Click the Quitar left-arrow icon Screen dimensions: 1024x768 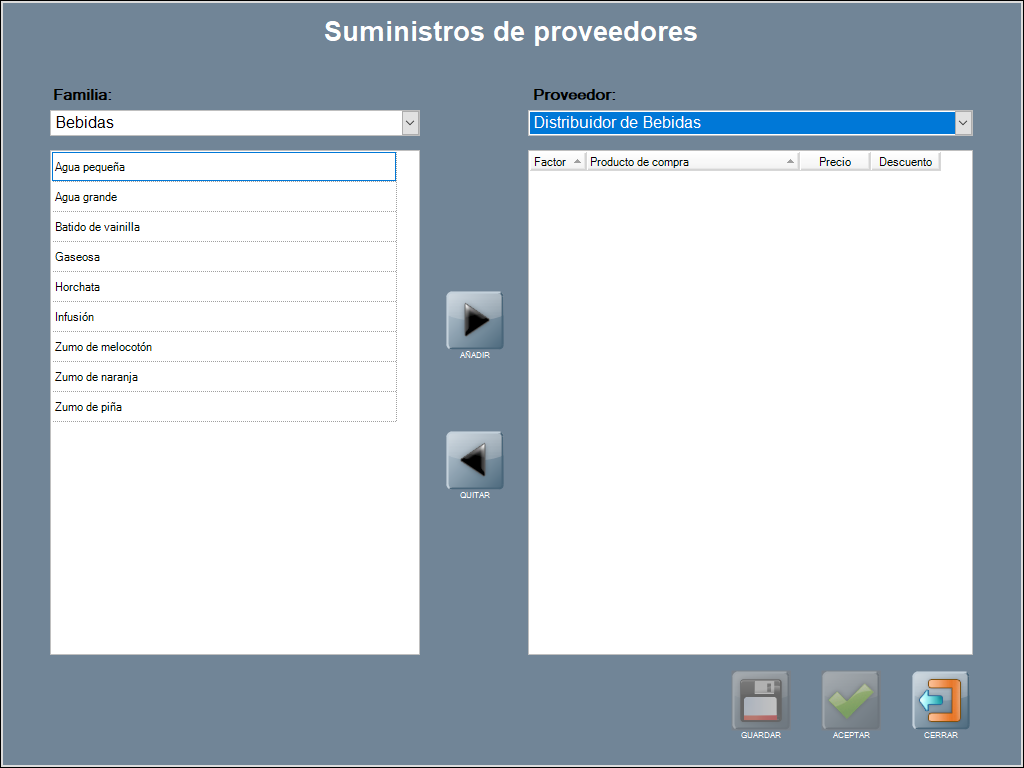click(474, 460)
